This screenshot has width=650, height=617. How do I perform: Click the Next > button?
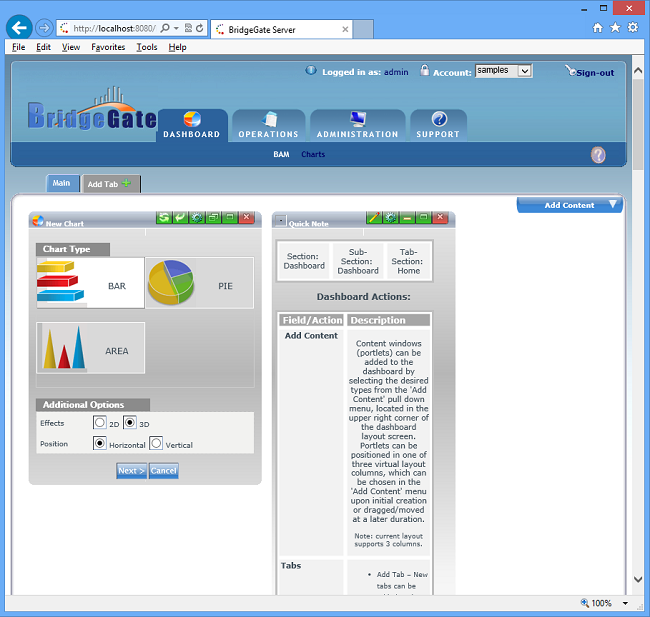pyautogui.click(x=131, y=470)
